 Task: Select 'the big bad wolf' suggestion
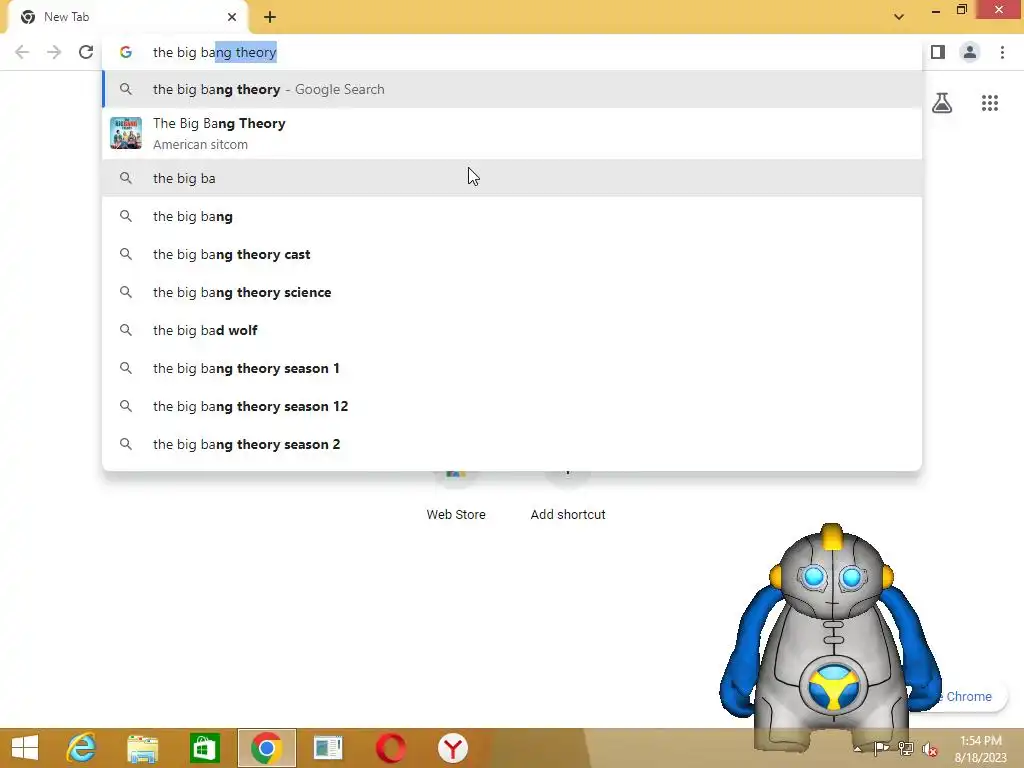coord(512,330)
